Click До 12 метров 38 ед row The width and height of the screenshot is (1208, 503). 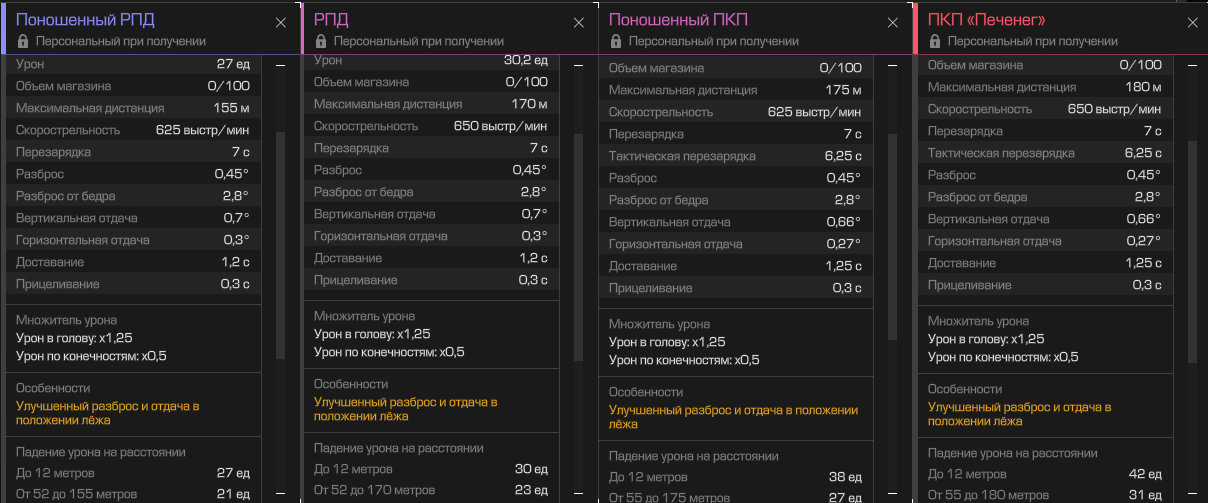(735, 476)
